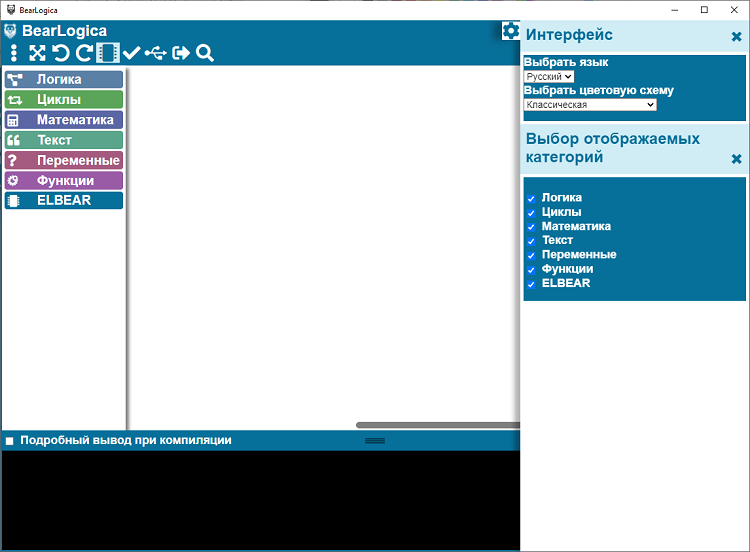The height and width of the screenshot is (552, 750).
Task: Click the Выбрать цветовую схему label
Action: coord(598,90)
